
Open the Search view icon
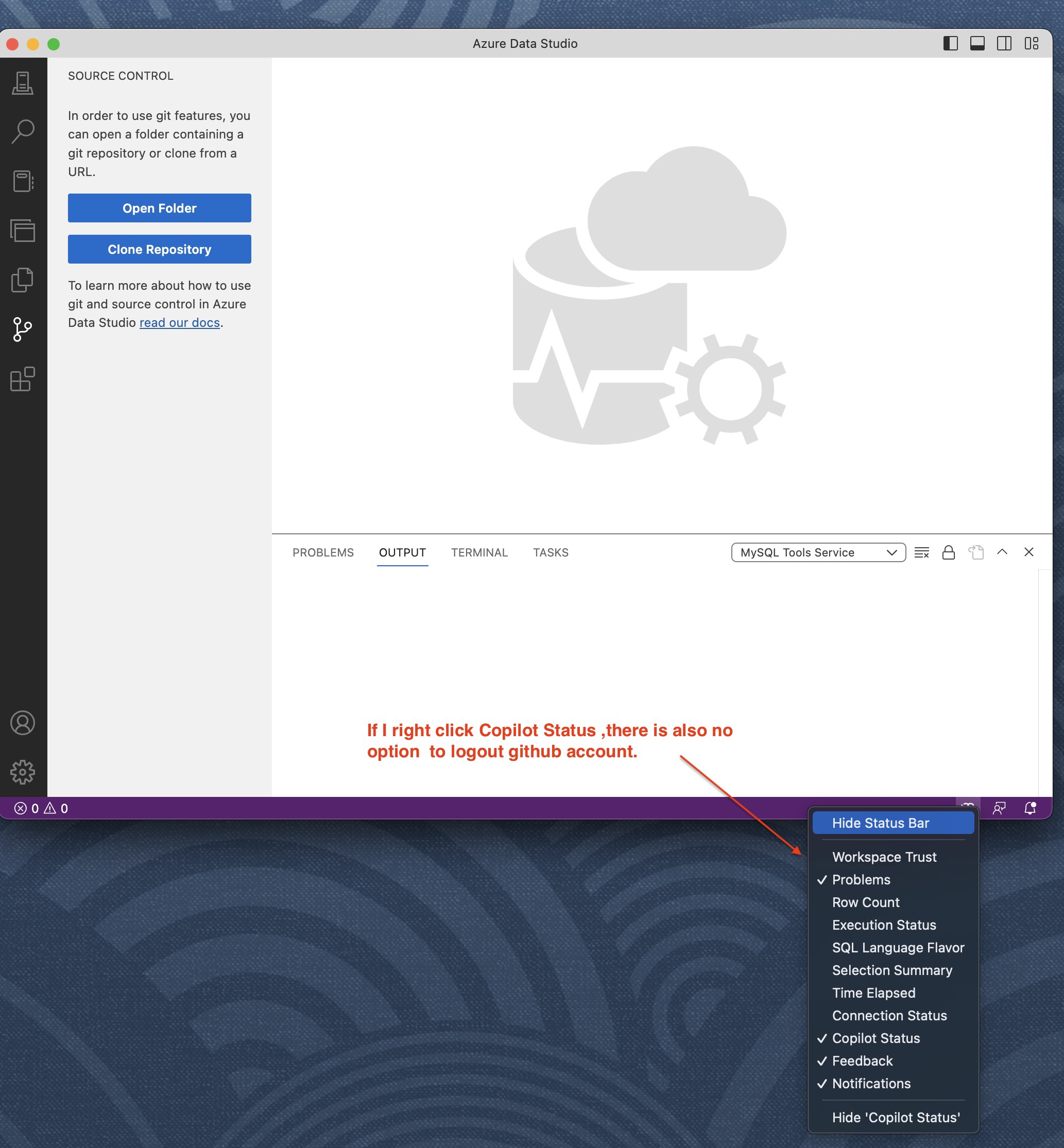coord(23,132)
